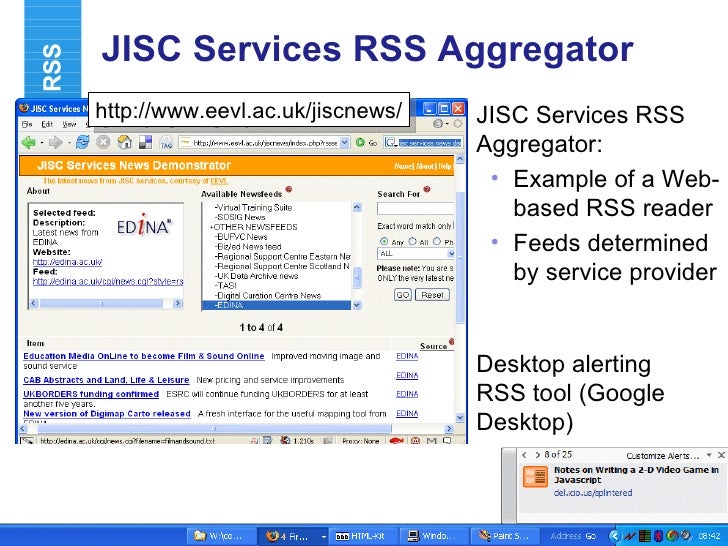Open Forward button history dropdown arrow
The height and width of the screenshot is (546, 728).
click(69, 143)
